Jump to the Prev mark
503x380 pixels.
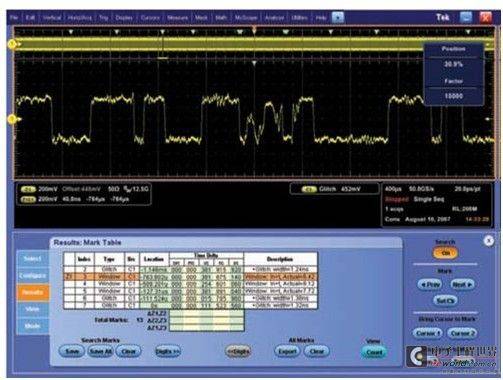(430, 284)
